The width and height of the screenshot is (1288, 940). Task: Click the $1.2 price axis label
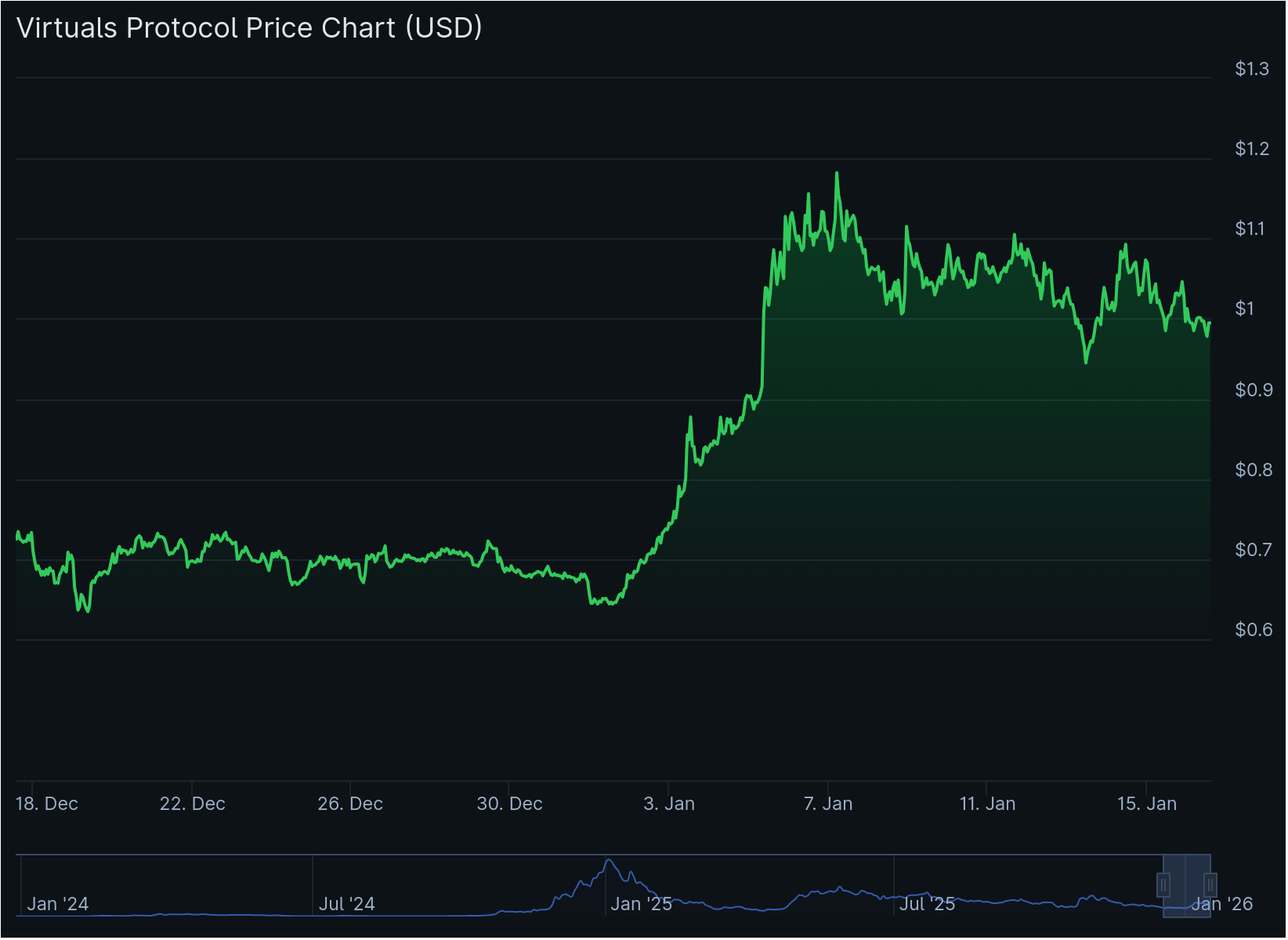[1252, 149]
